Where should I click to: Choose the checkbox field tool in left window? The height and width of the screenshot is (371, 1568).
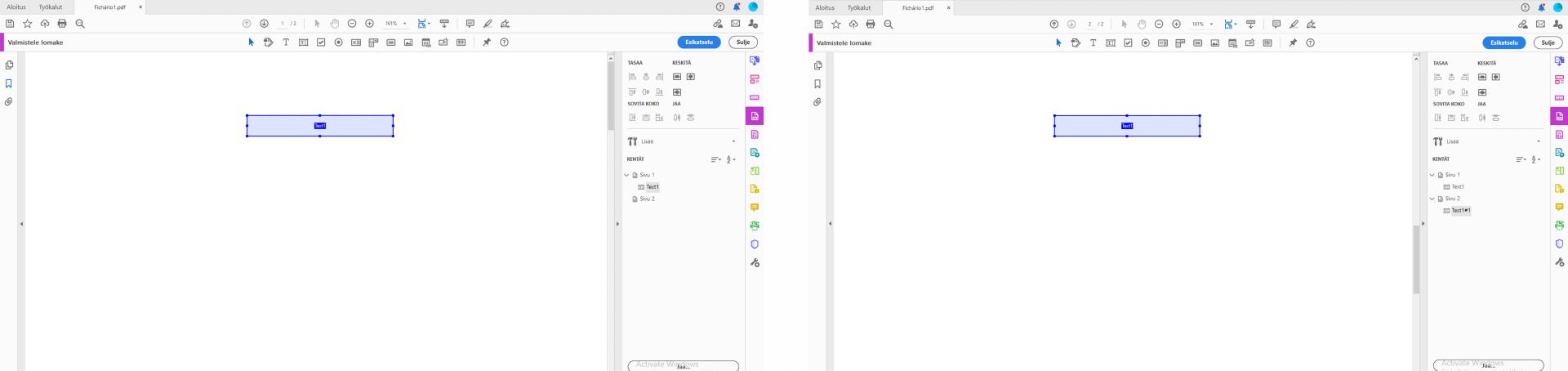click(x=321, y=42)
